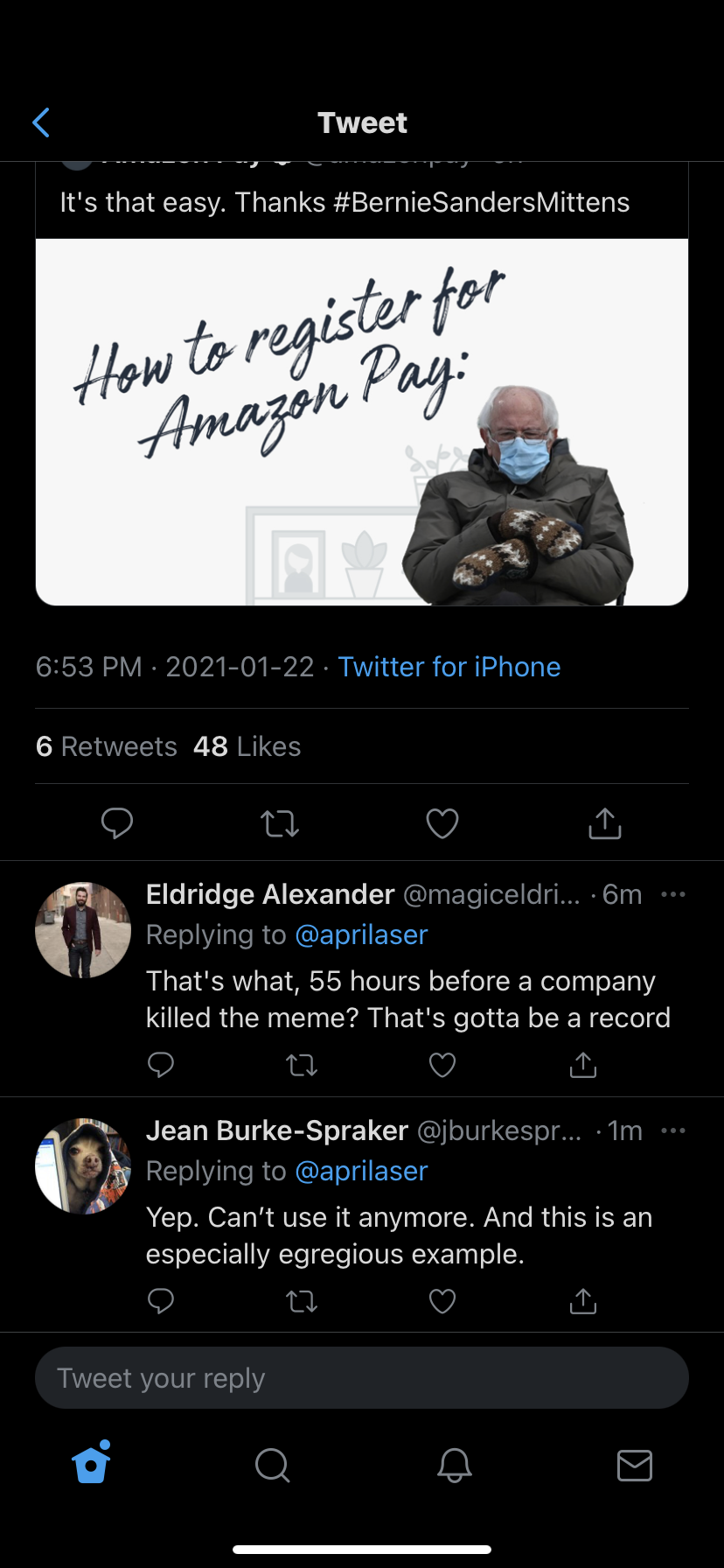The image size is (724, 1568).
Task: Open the Notifications bell tab
Action: [x=455, y=1465]
